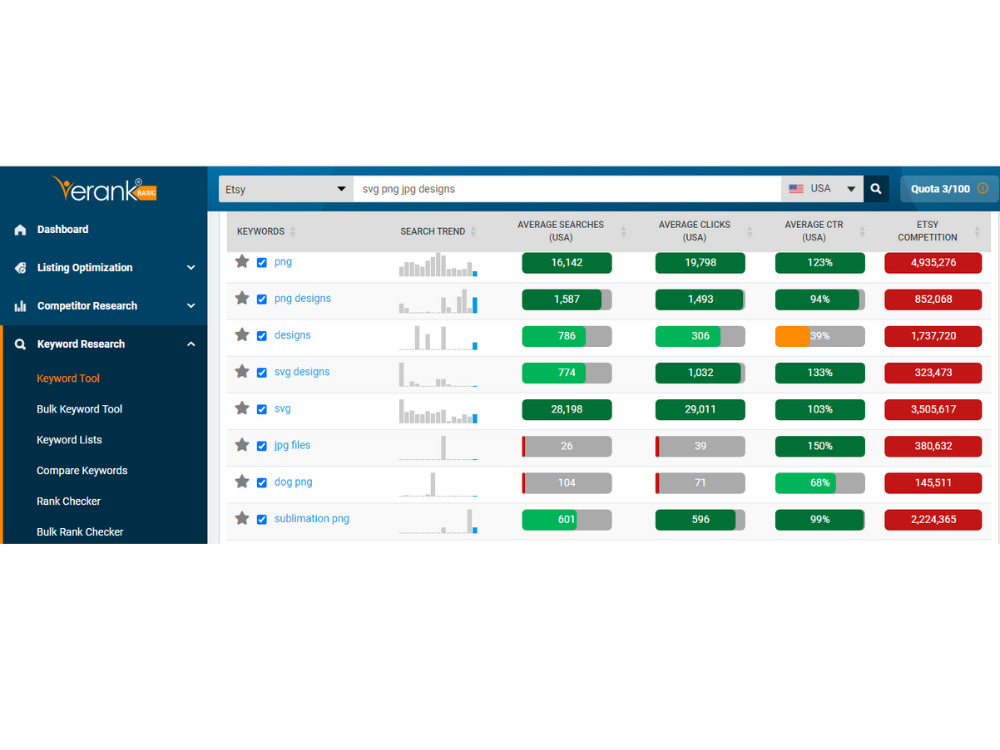Open search trend chart for svg
This screenshot has width=1000, height=750.
tap(438, 411)
